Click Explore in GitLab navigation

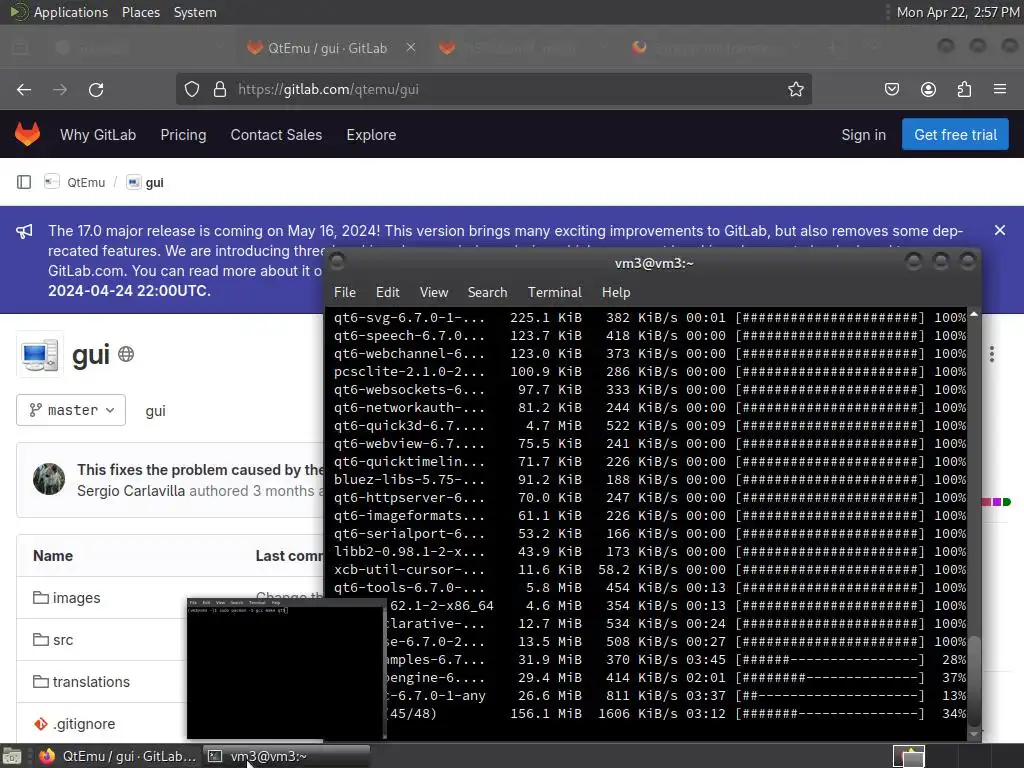pyautogui.click(x=371, y=135)
